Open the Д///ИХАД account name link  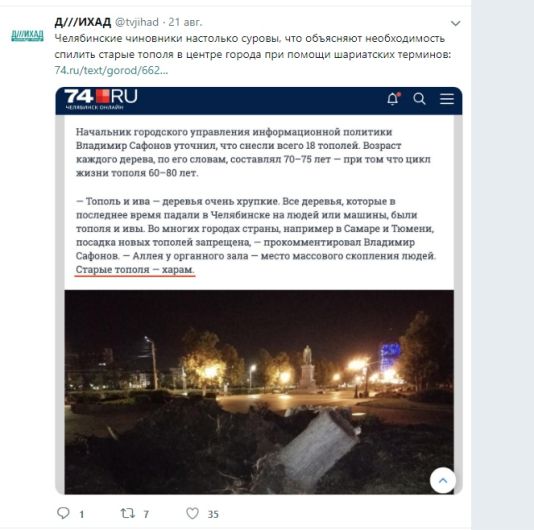82,22
